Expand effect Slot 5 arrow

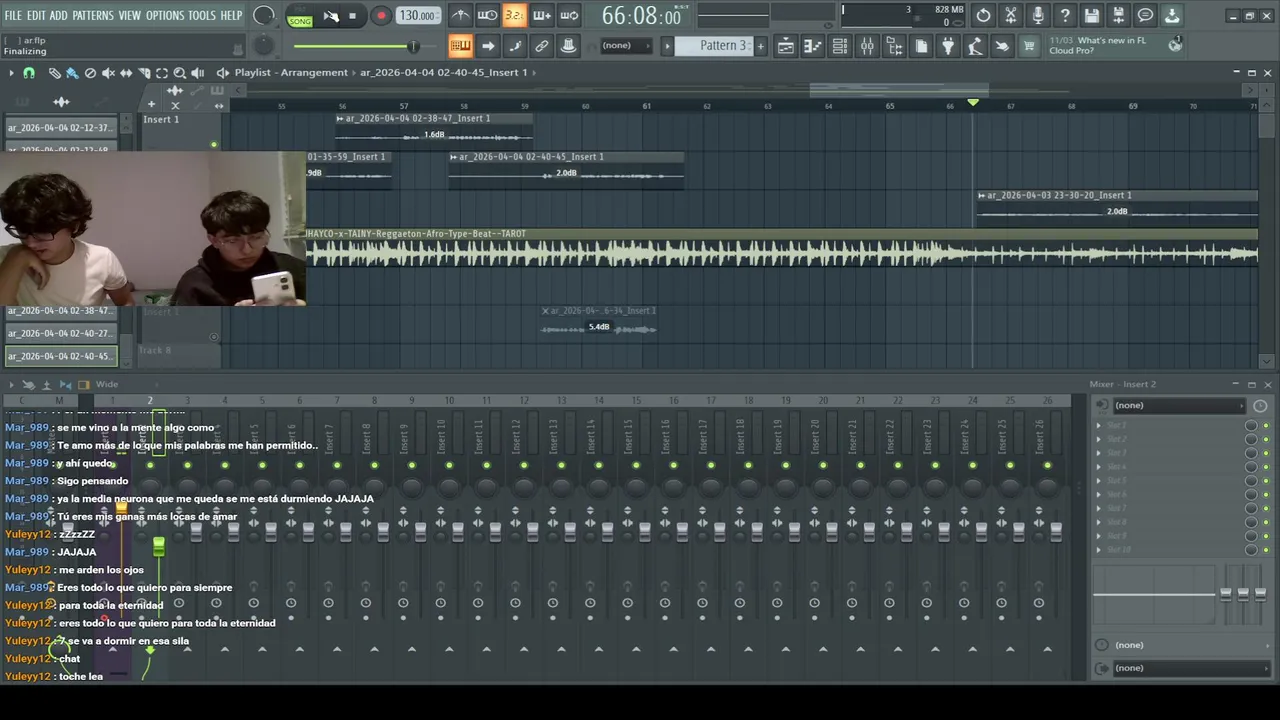(1099, 481)
